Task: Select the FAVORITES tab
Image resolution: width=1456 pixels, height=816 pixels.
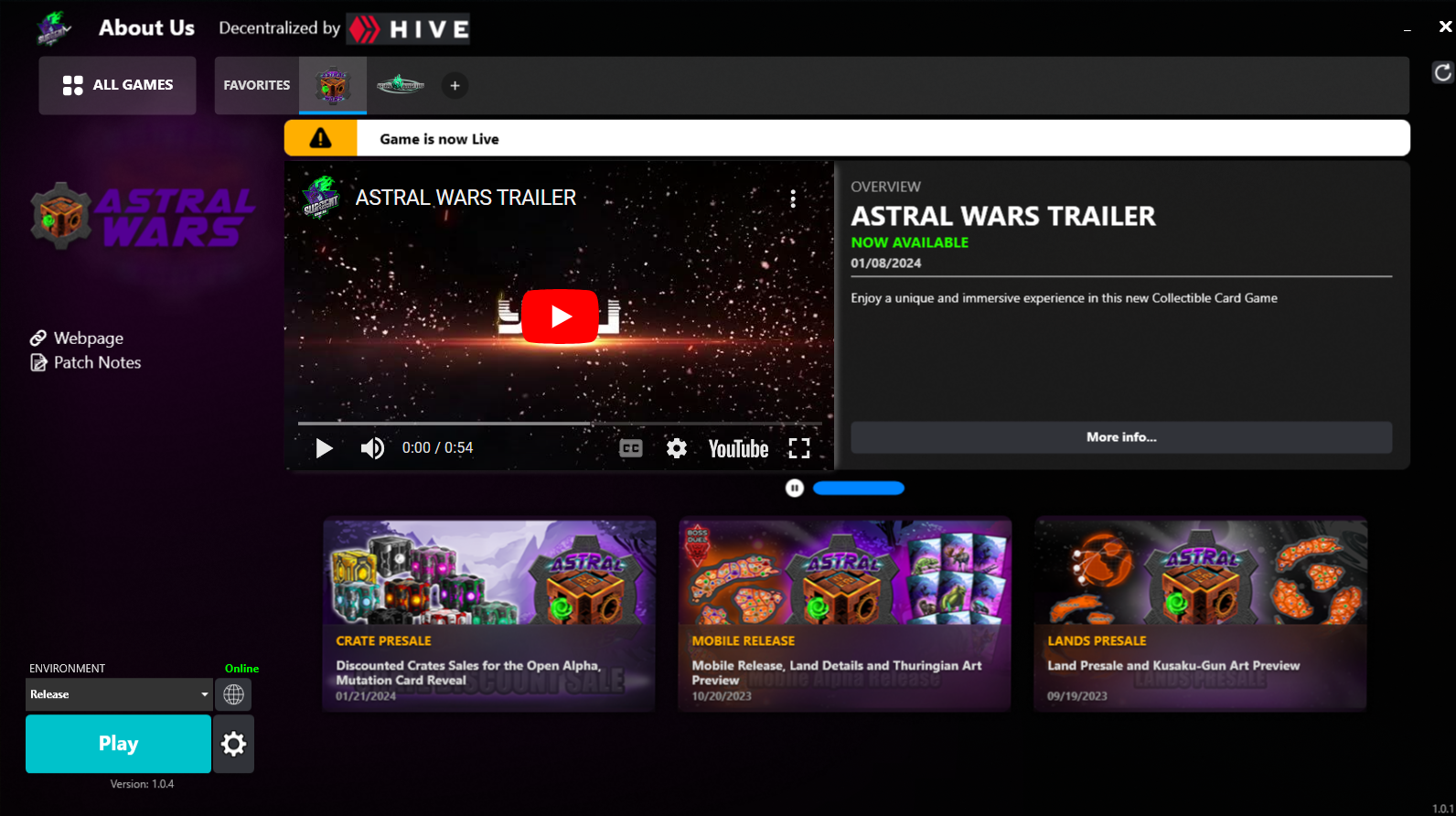Action: (257, 85)
